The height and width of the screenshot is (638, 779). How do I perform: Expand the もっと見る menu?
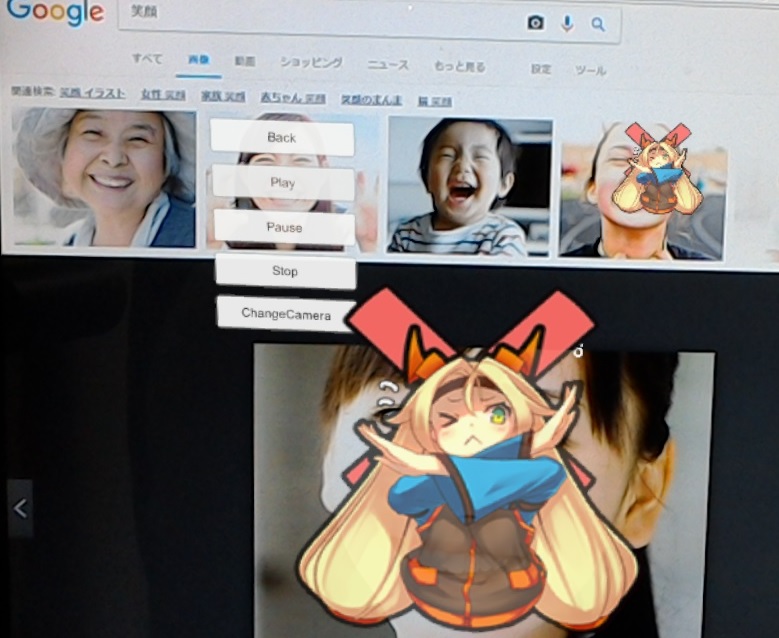click(460, 67)
